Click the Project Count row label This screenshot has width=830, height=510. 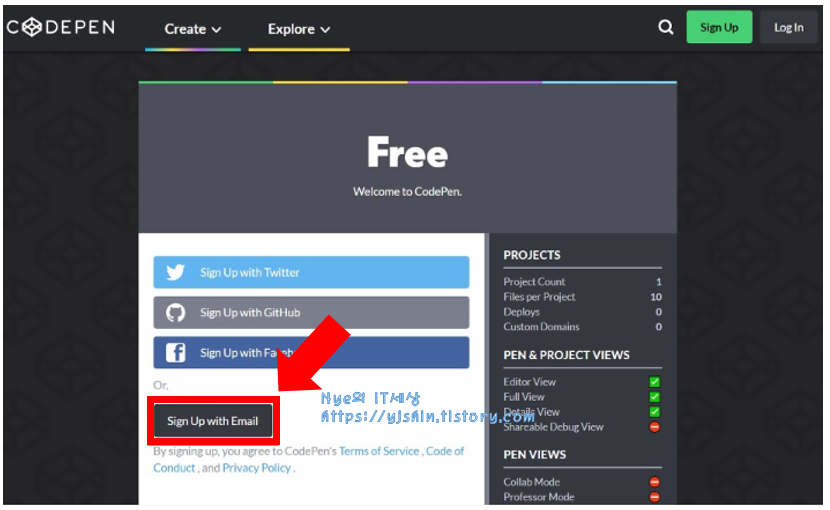pos(534,282)
